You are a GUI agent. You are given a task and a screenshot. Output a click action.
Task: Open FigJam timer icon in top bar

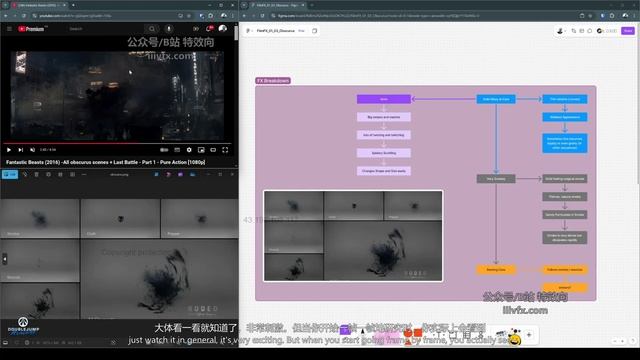coord(590,31)
